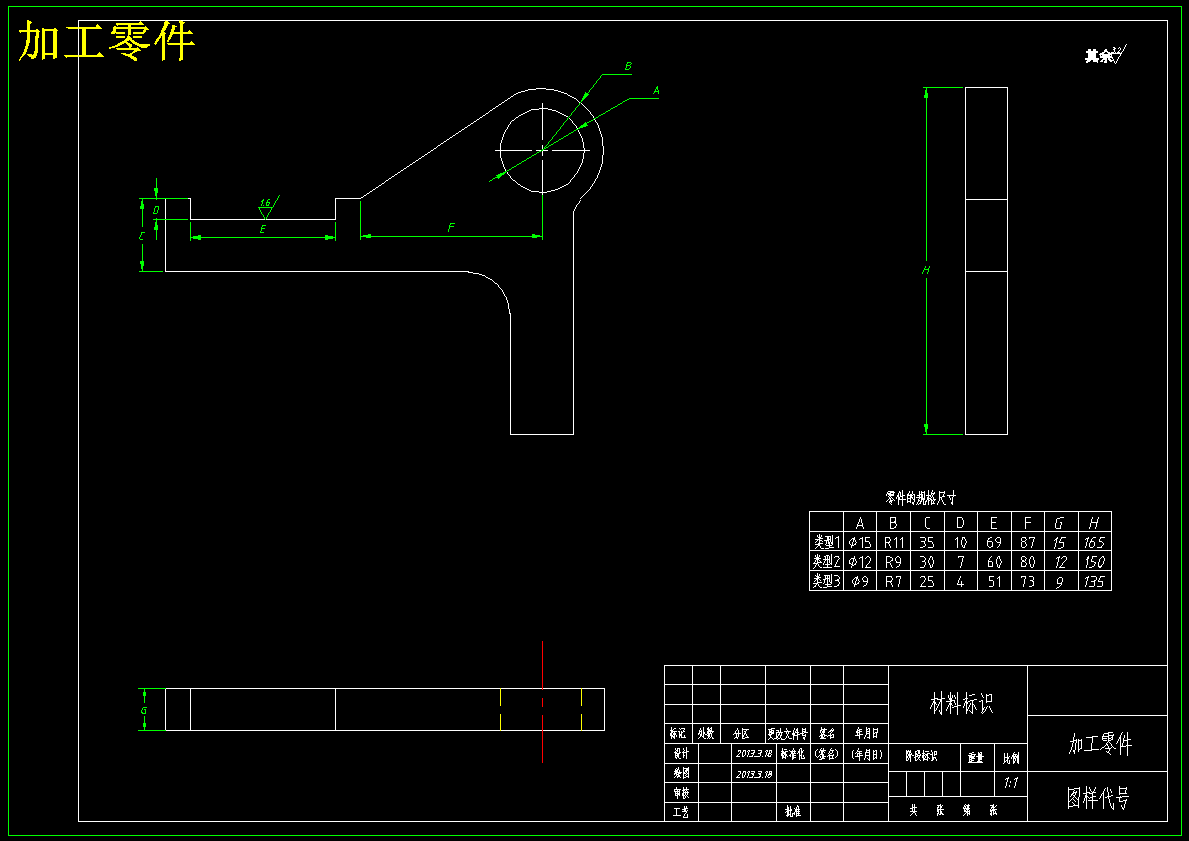Select the 图样代号 title block text

click(x=1098, y=798)
